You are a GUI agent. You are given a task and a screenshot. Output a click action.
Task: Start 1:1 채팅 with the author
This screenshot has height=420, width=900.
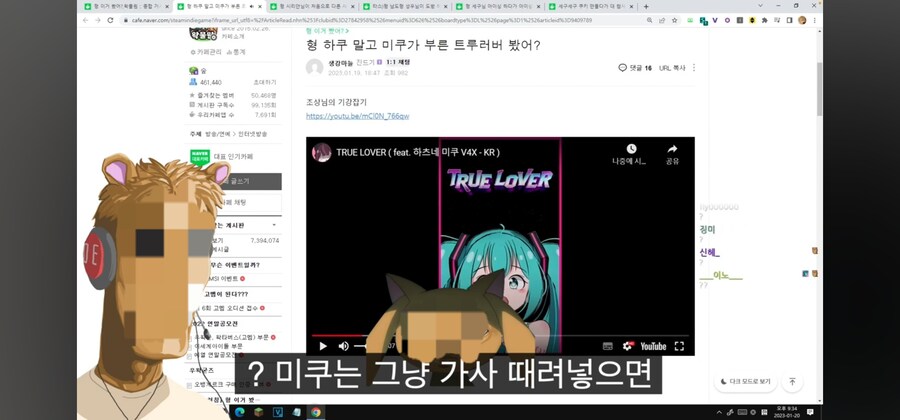(398, 62)
